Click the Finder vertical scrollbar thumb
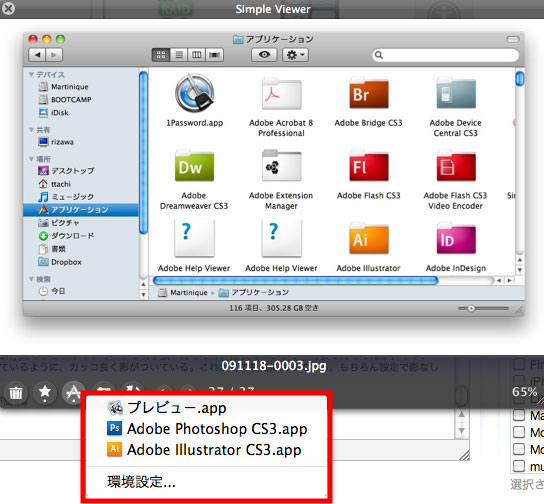This screenshot has width=544, height=504. pos(519,78)
